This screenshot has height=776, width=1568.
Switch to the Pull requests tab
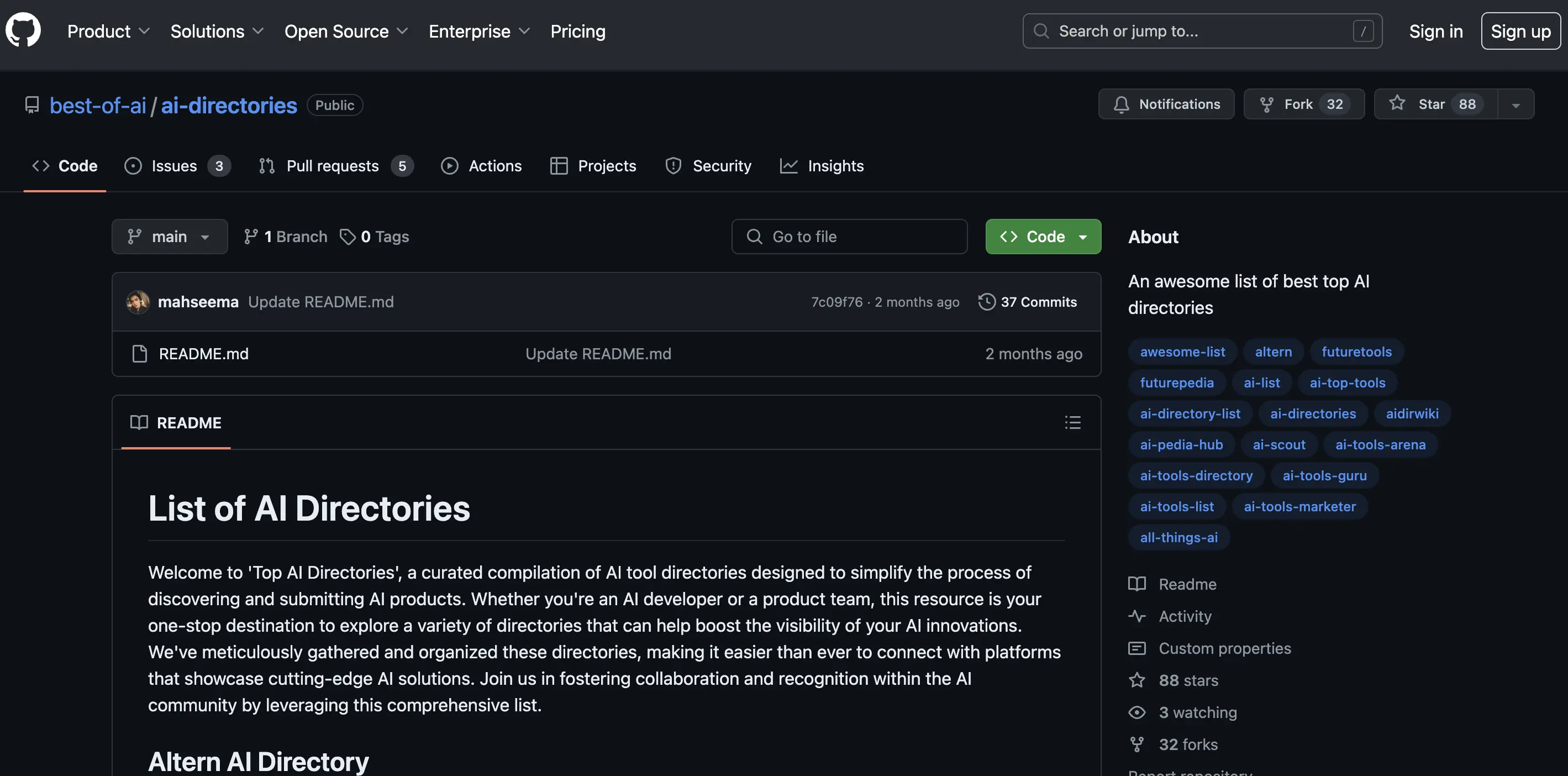point(336,166)
